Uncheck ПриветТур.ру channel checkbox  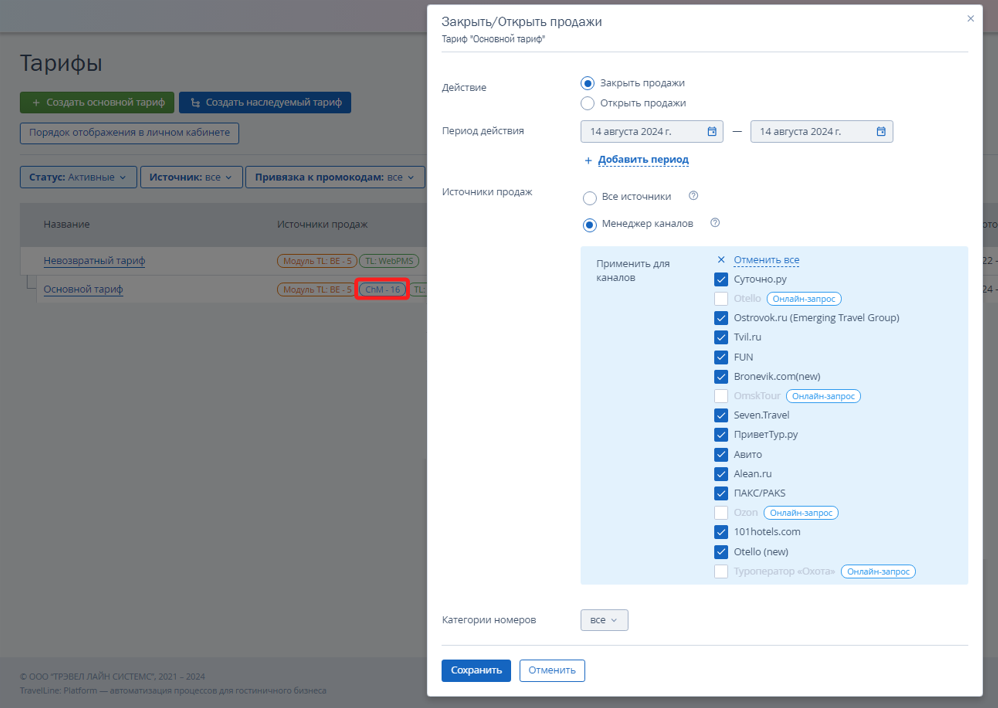pyautogui.click(x=721, y=435)
